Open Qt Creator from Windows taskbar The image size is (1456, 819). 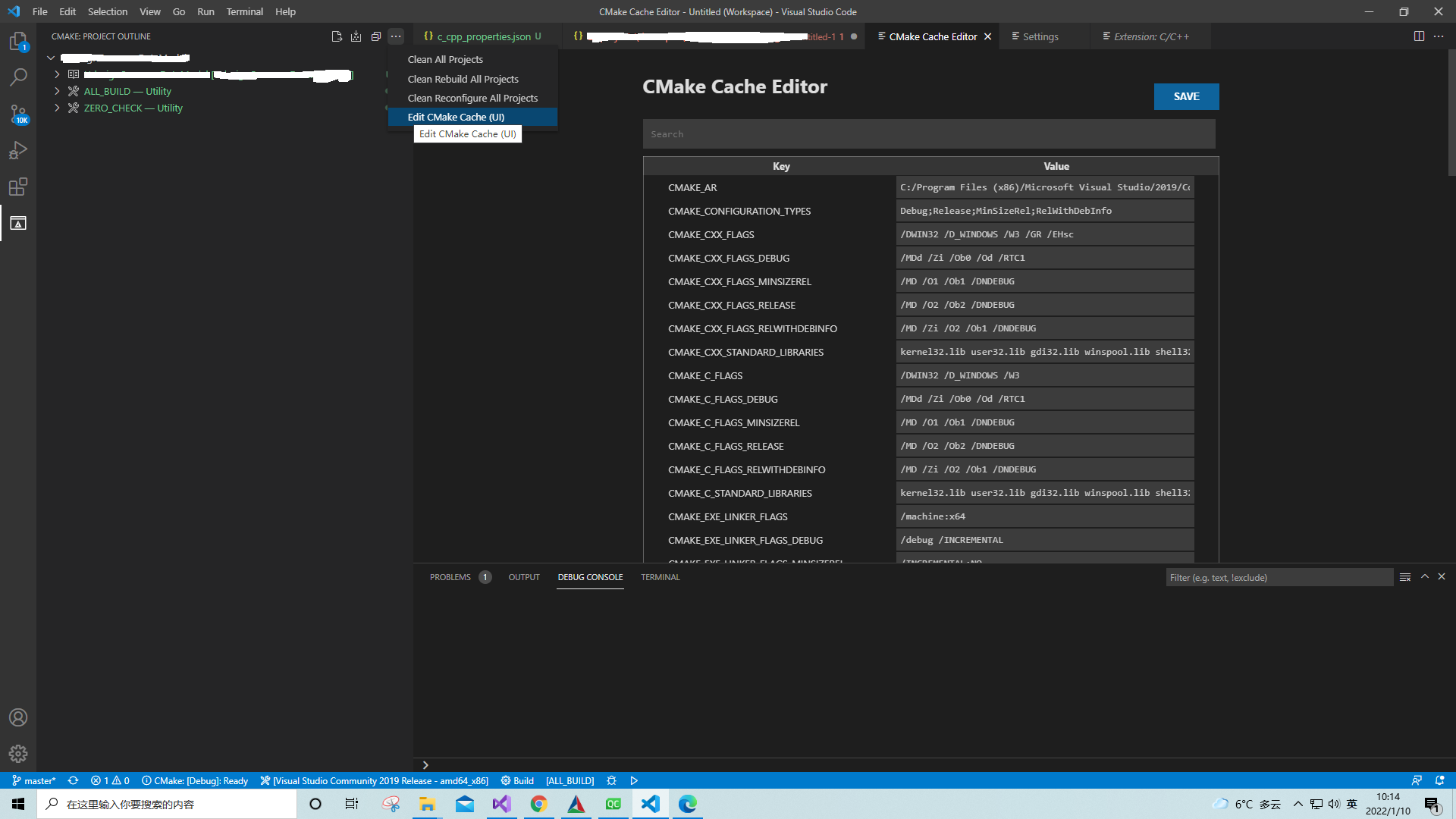click(x=613, y=804)
